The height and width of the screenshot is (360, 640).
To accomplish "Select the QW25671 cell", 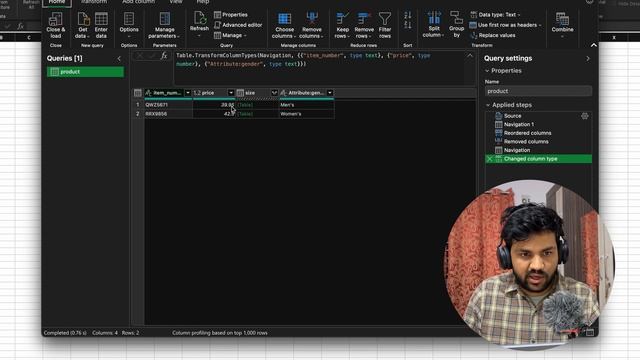I will pos(168,105).
